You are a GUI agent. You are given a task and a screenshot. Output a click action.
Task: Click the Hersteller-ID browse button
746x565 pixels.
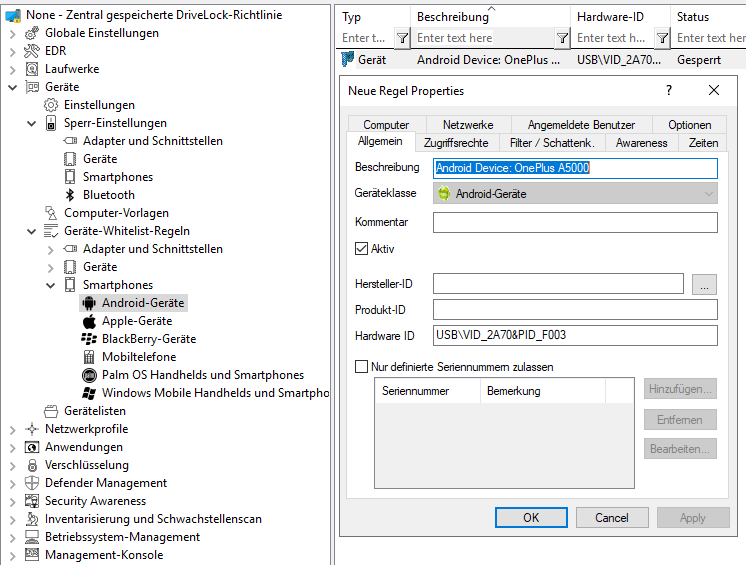(704, 284)
